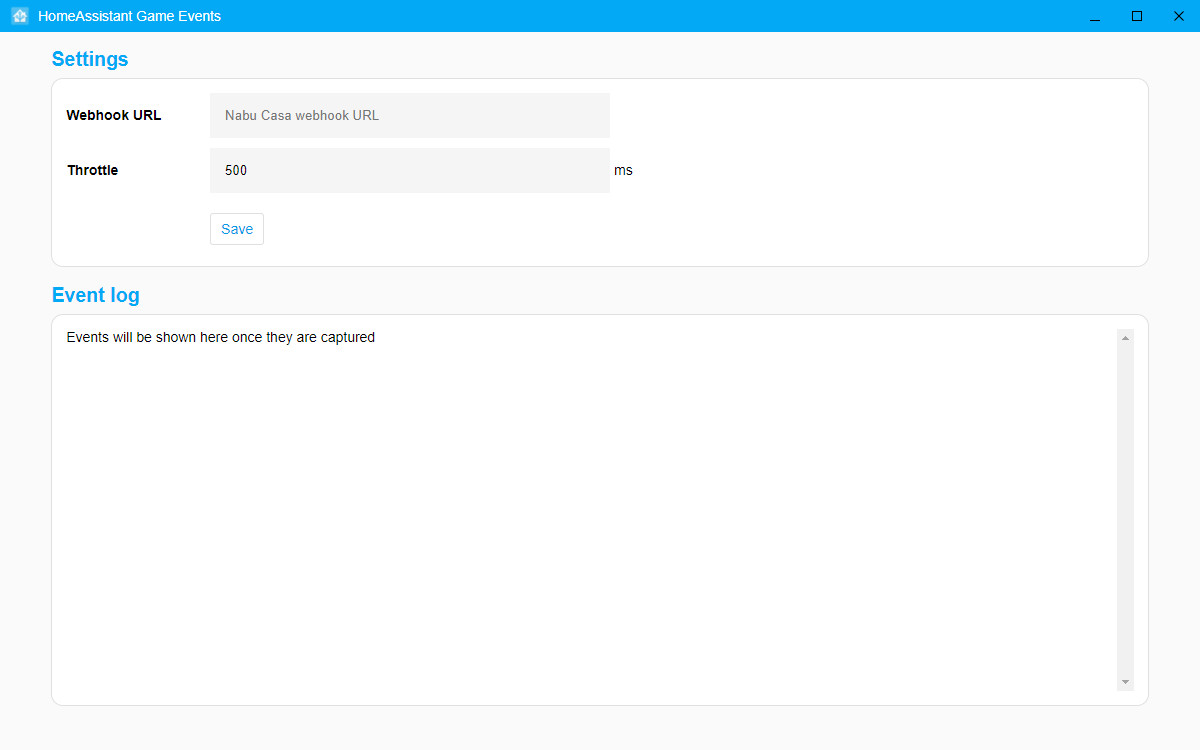Maximize the HomeAssistant Game Events window
Image resolution: width=1200 pixels, height=750 pixels.
click(x=1137, y=16)
